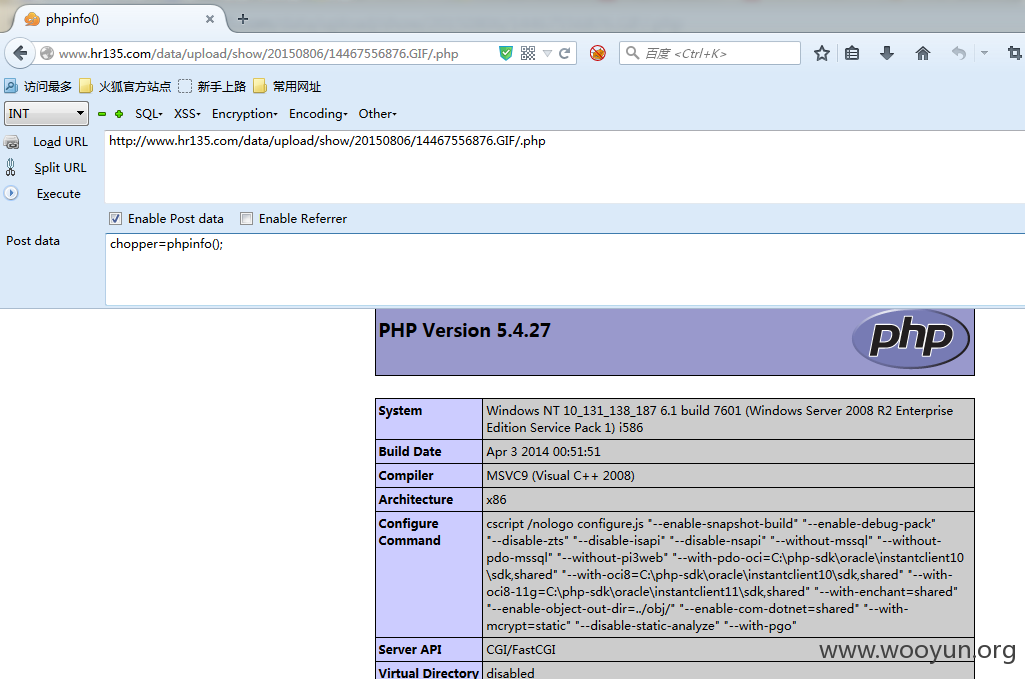Go to home page icon
The width and height of the screenshot is (1025, 679).
922,53
